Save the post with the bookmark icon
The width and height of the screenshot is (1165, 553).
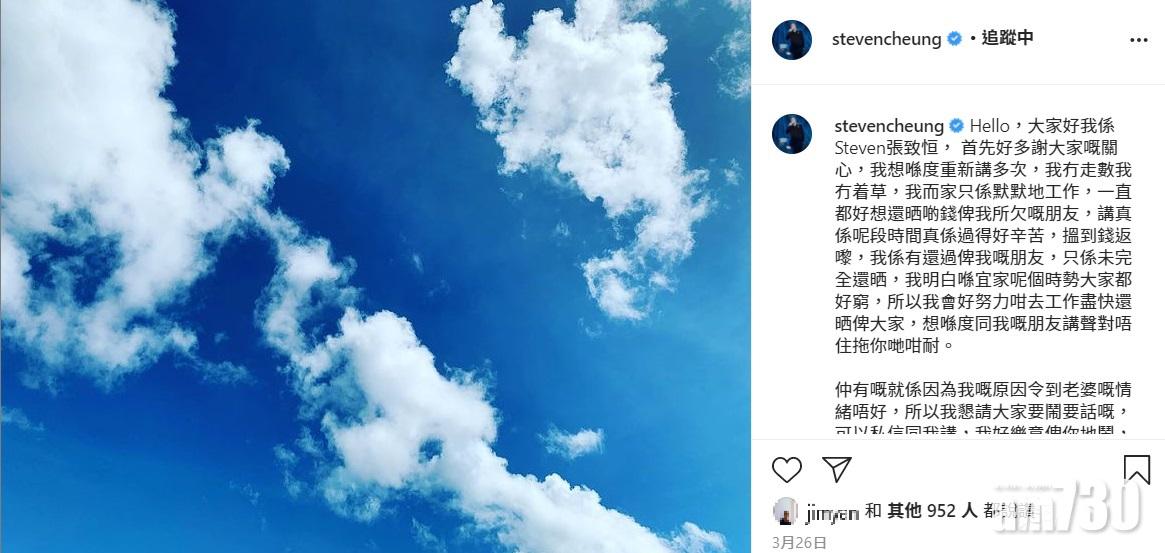point(1136,470)
